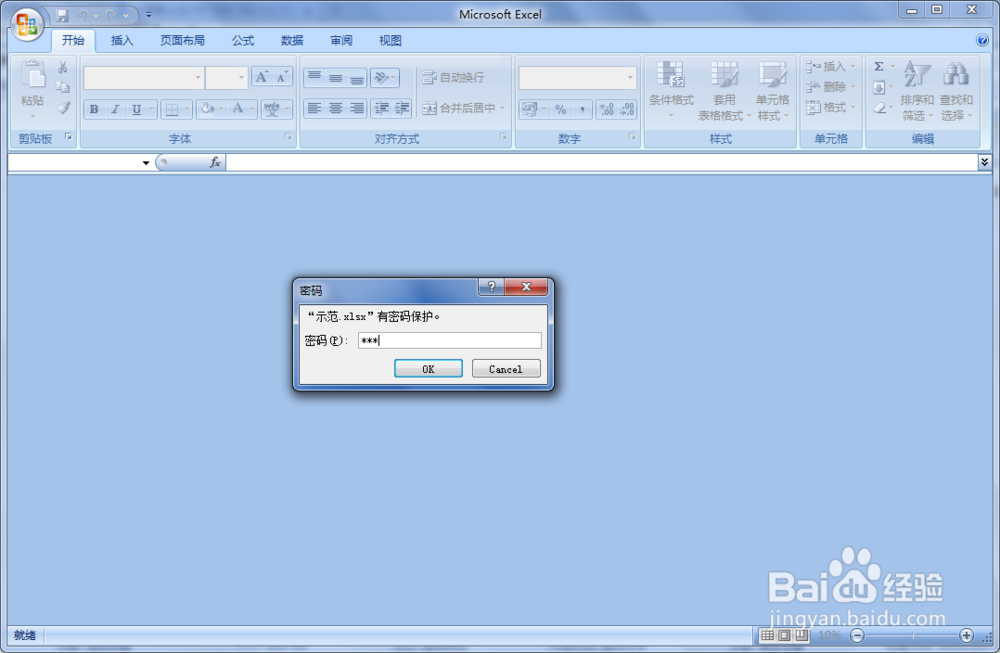Click the password input field
The image size is (1000, 653).
(450, 341)
